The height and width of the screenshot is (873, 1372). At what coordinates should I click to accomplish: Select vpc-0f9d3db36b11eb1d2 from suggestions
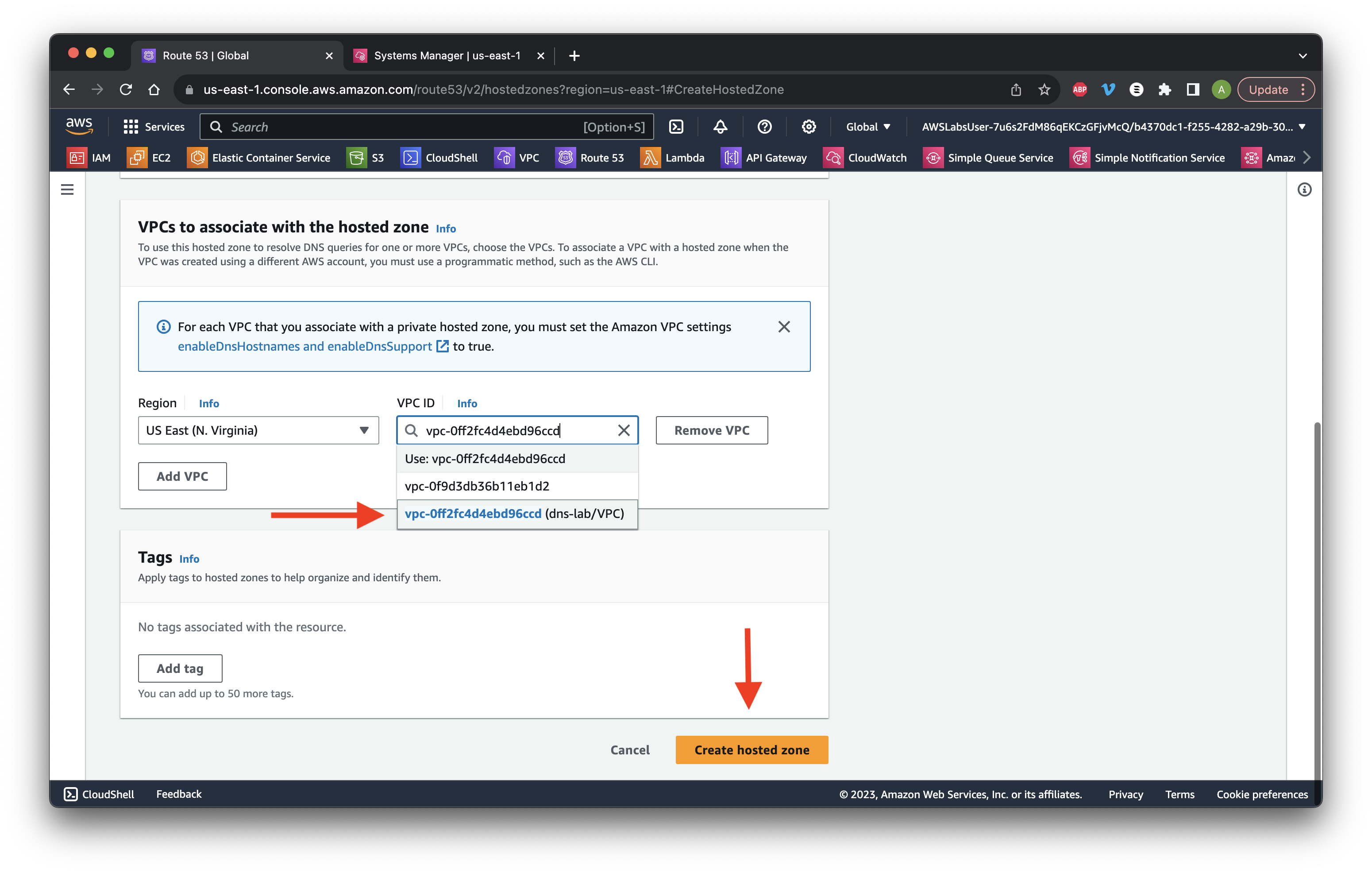517,486
